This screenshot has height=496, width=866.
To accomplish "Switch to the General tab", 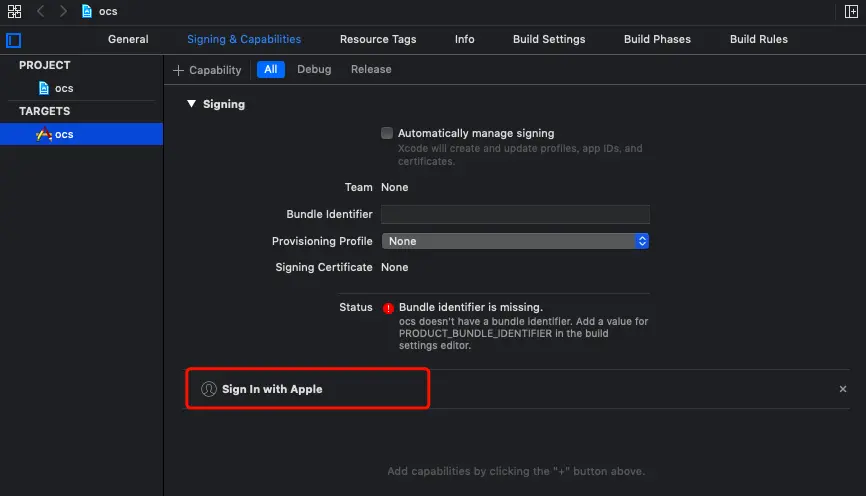I will tap(128, 39).
